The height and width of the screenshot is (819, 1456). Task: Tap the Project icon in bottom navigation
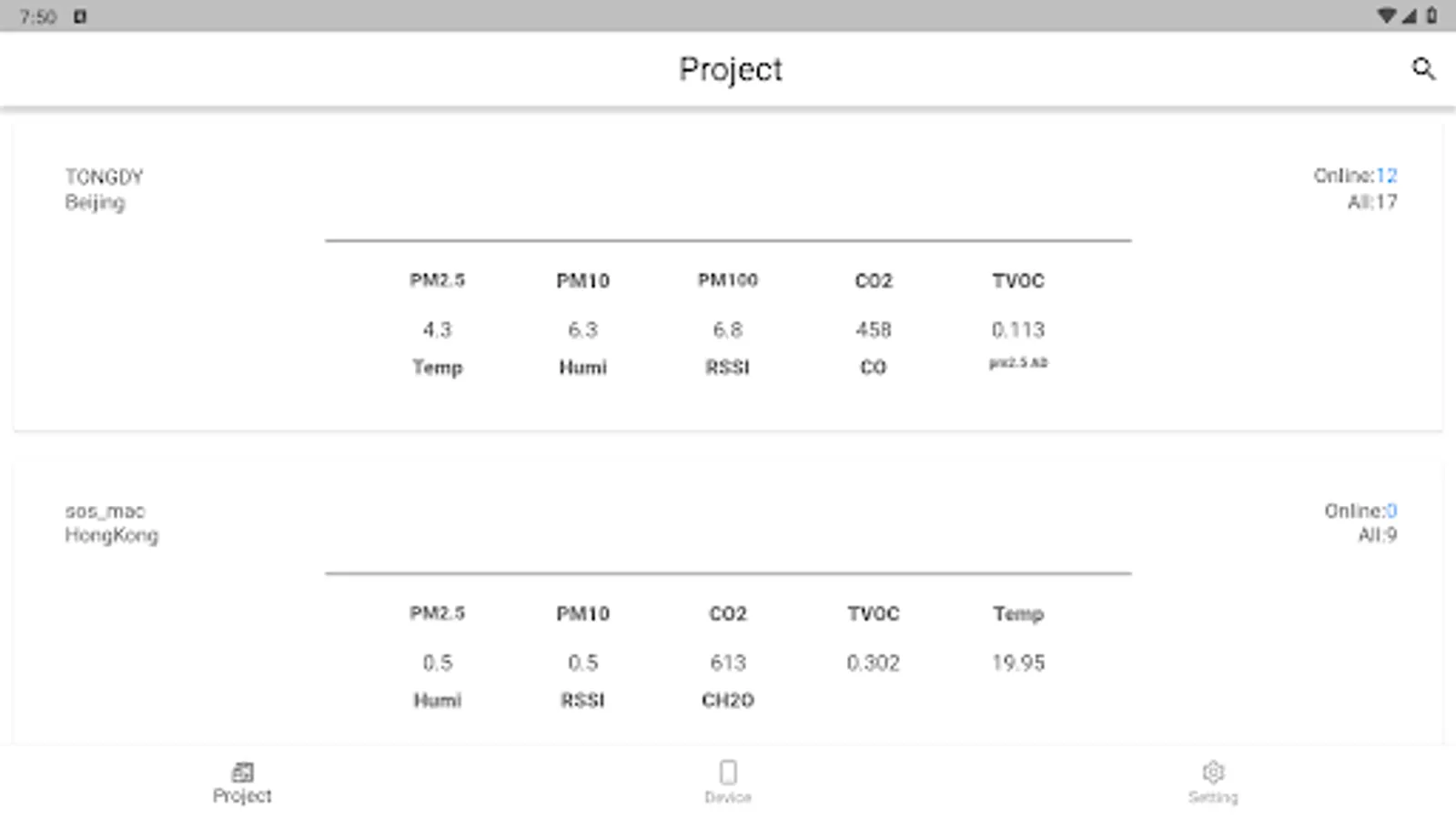coord(242,773)
